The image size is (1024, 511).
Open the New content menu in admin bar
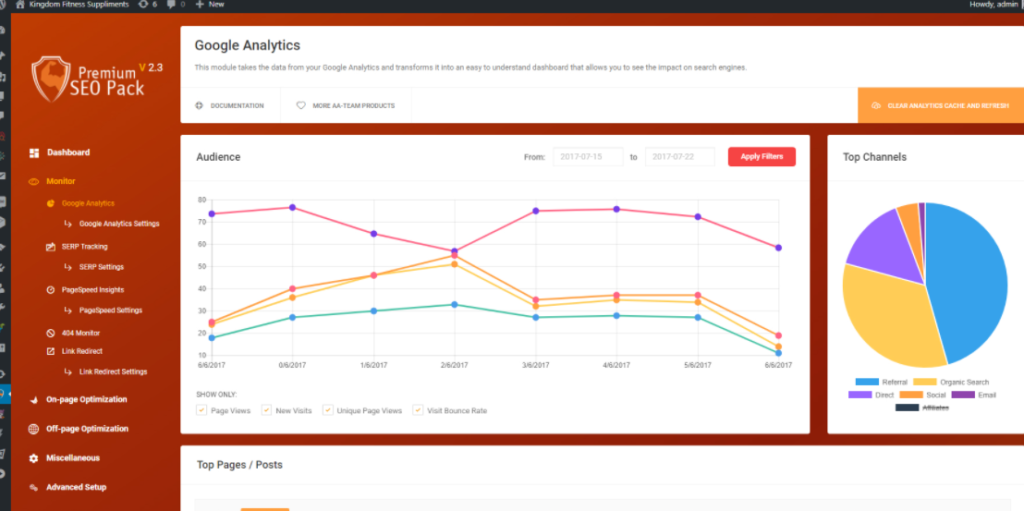pos(210,4)
